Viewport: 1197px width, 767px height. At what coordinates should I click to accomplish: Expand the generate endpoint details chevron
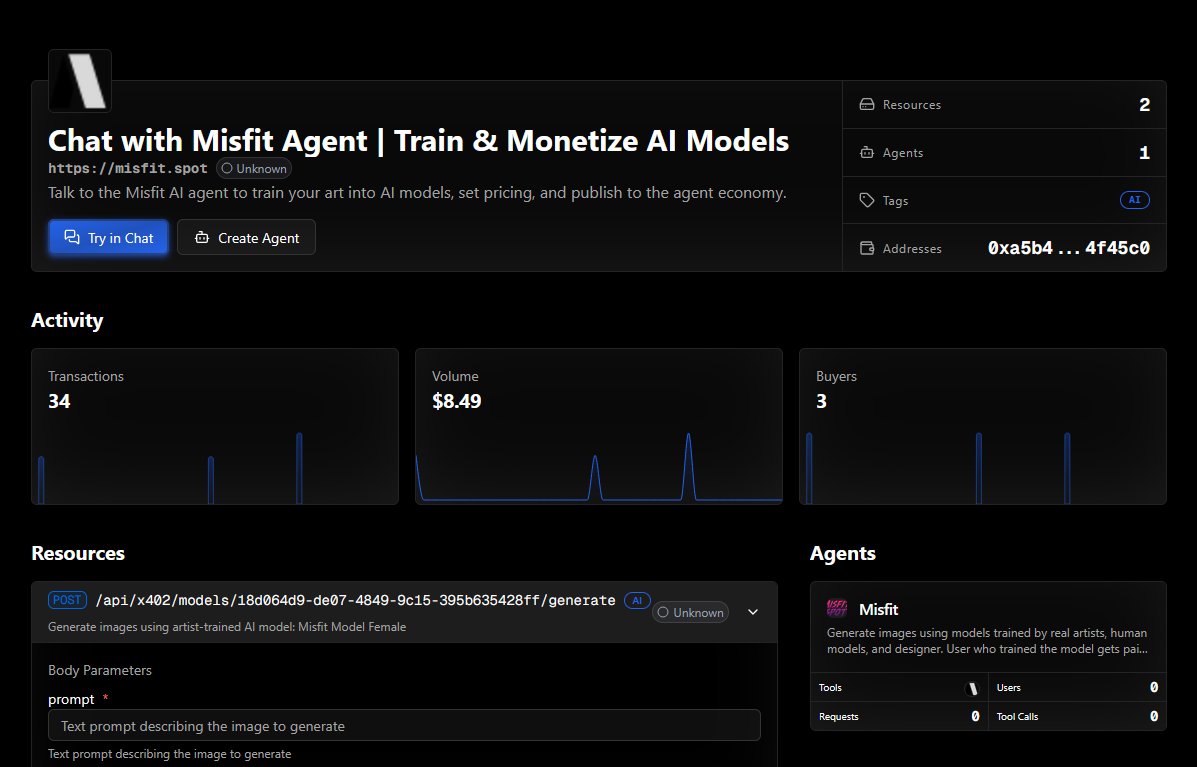tap(752, 611)
